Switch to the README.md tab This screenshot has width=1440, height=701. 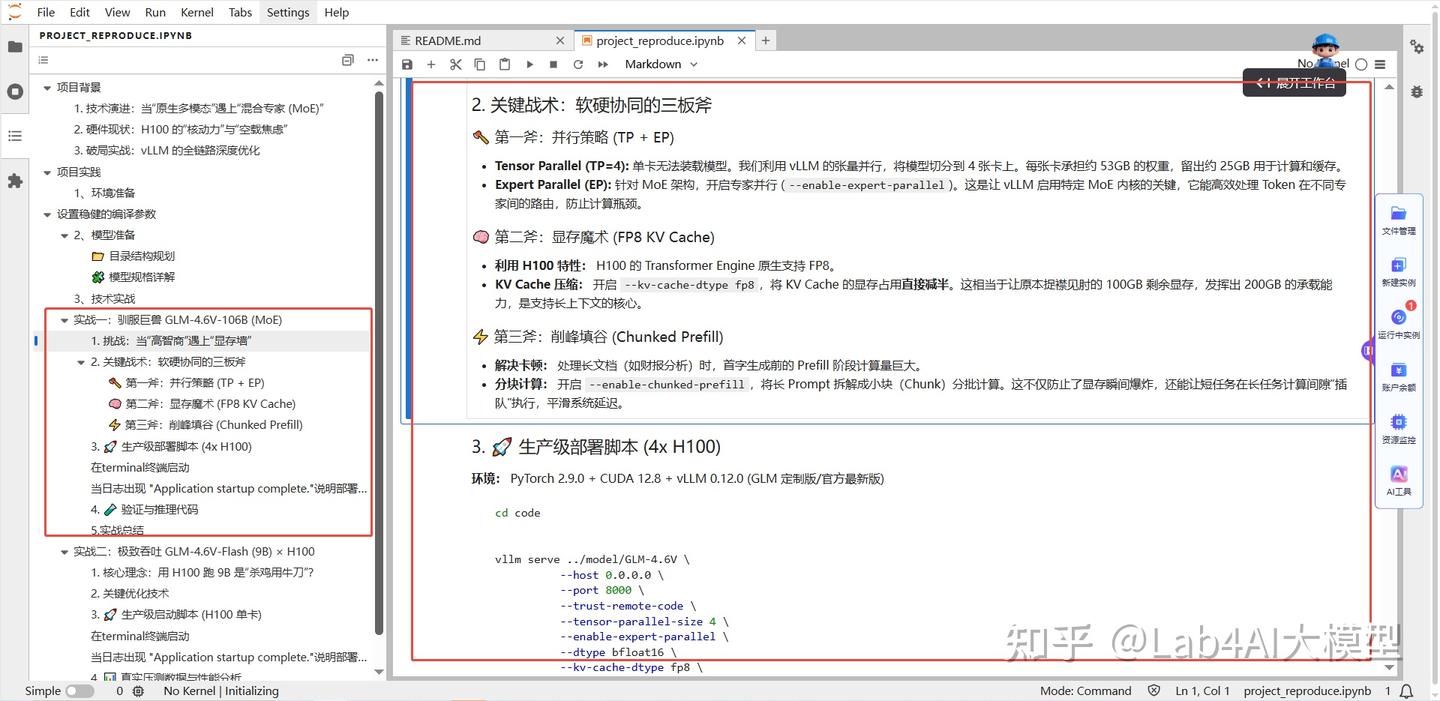tap(447, 40)
